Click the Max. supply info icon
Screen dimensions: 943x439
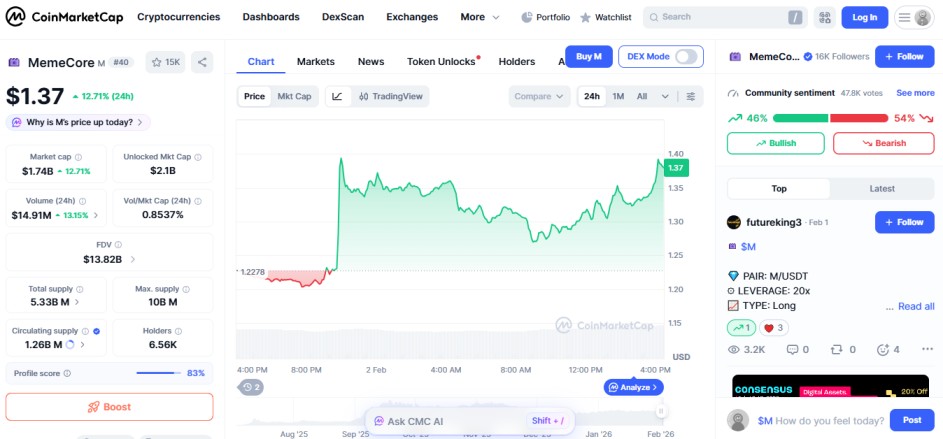pyautogui.click(x=186, y=289)
